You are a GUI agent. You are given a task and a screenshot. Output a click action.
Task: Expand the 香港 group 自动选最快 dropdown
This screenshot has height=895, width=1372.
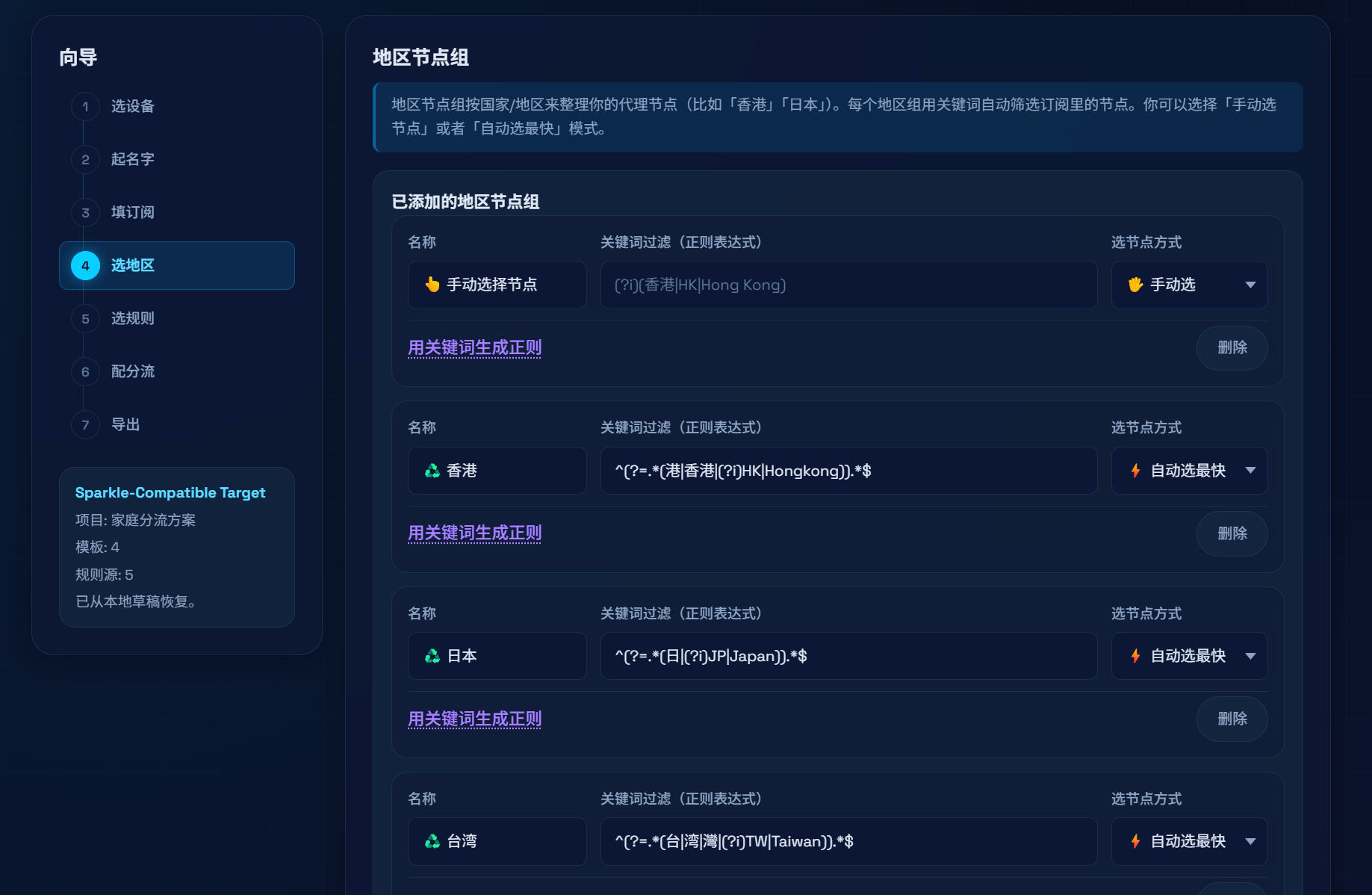click(x=1189, y=471)
